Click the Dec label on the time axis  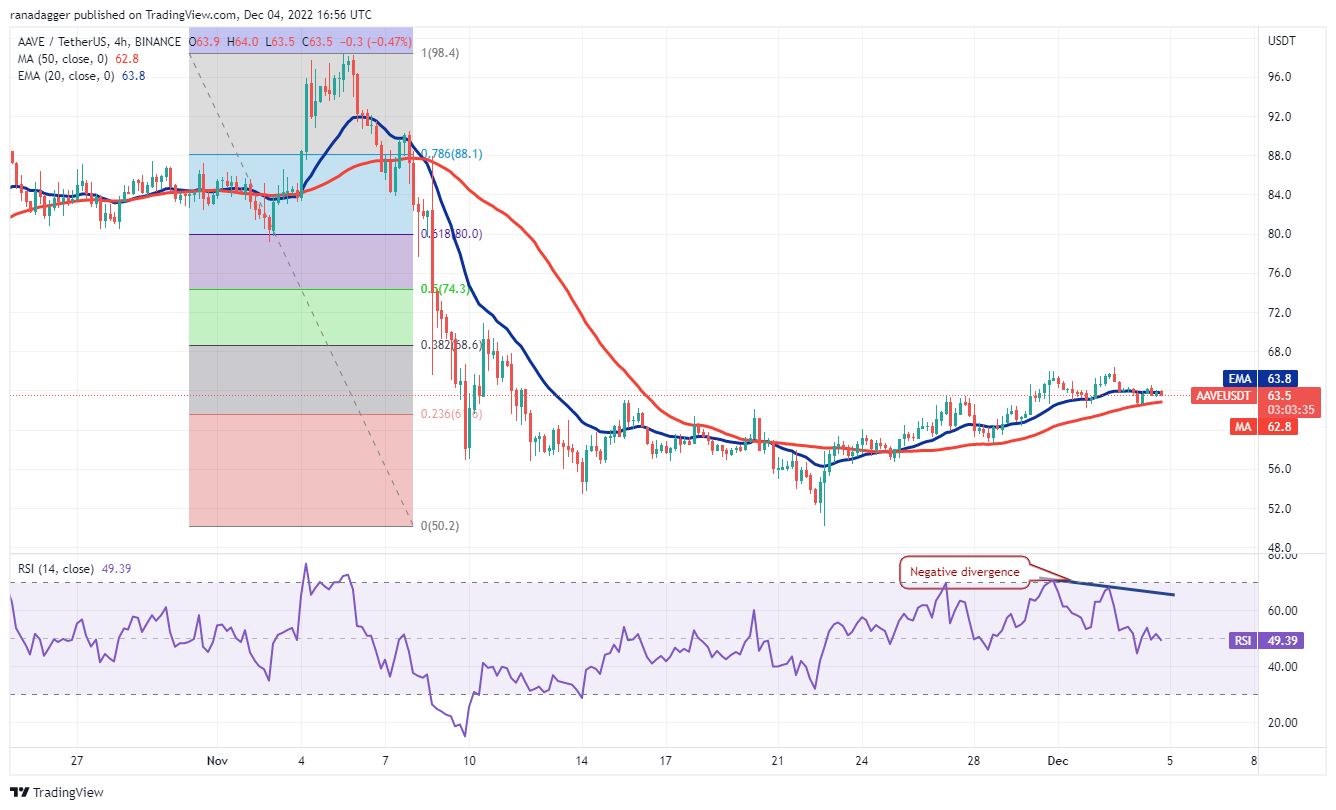1057,760
